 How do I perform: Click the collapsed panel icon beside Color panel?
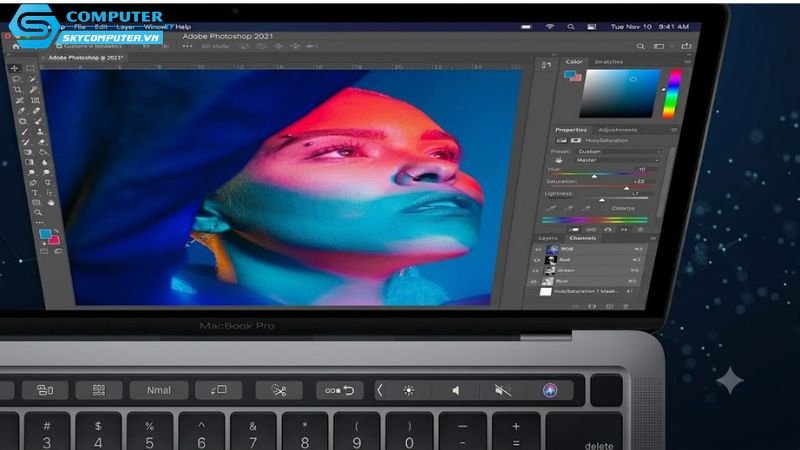[546, 65]
